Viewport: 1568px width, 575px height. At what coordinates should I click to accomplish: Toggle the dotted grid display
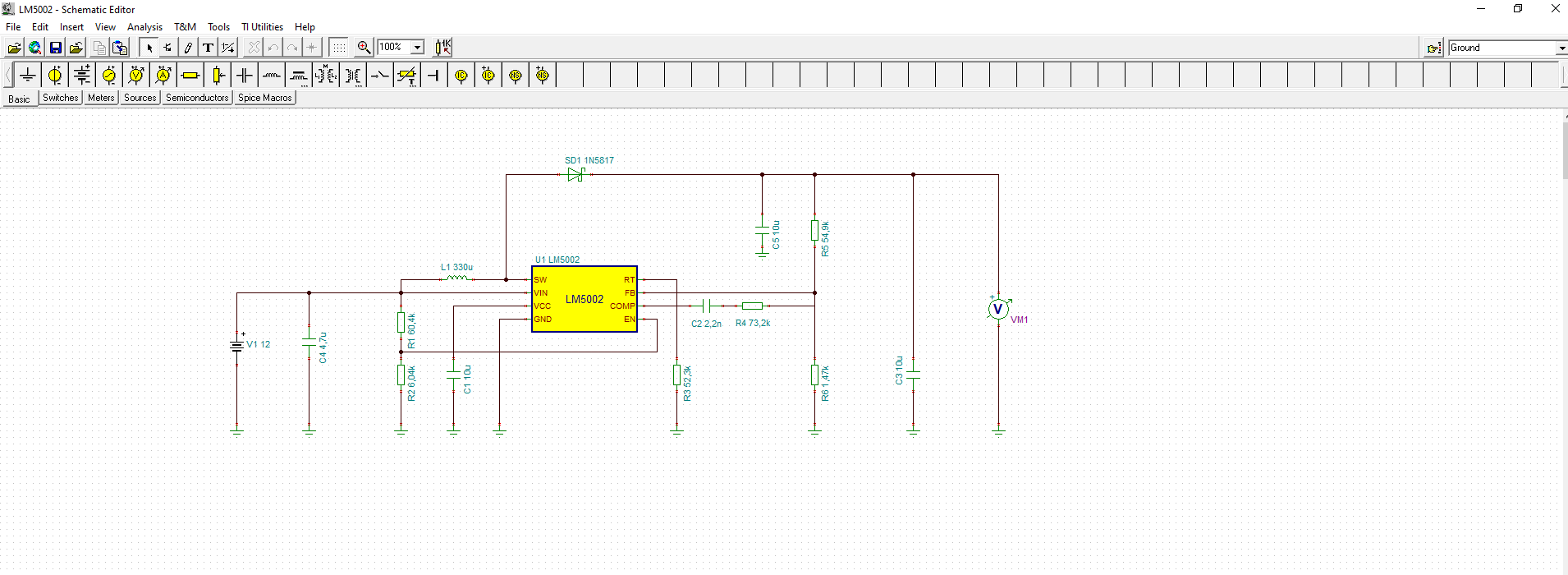pos(339,48)
